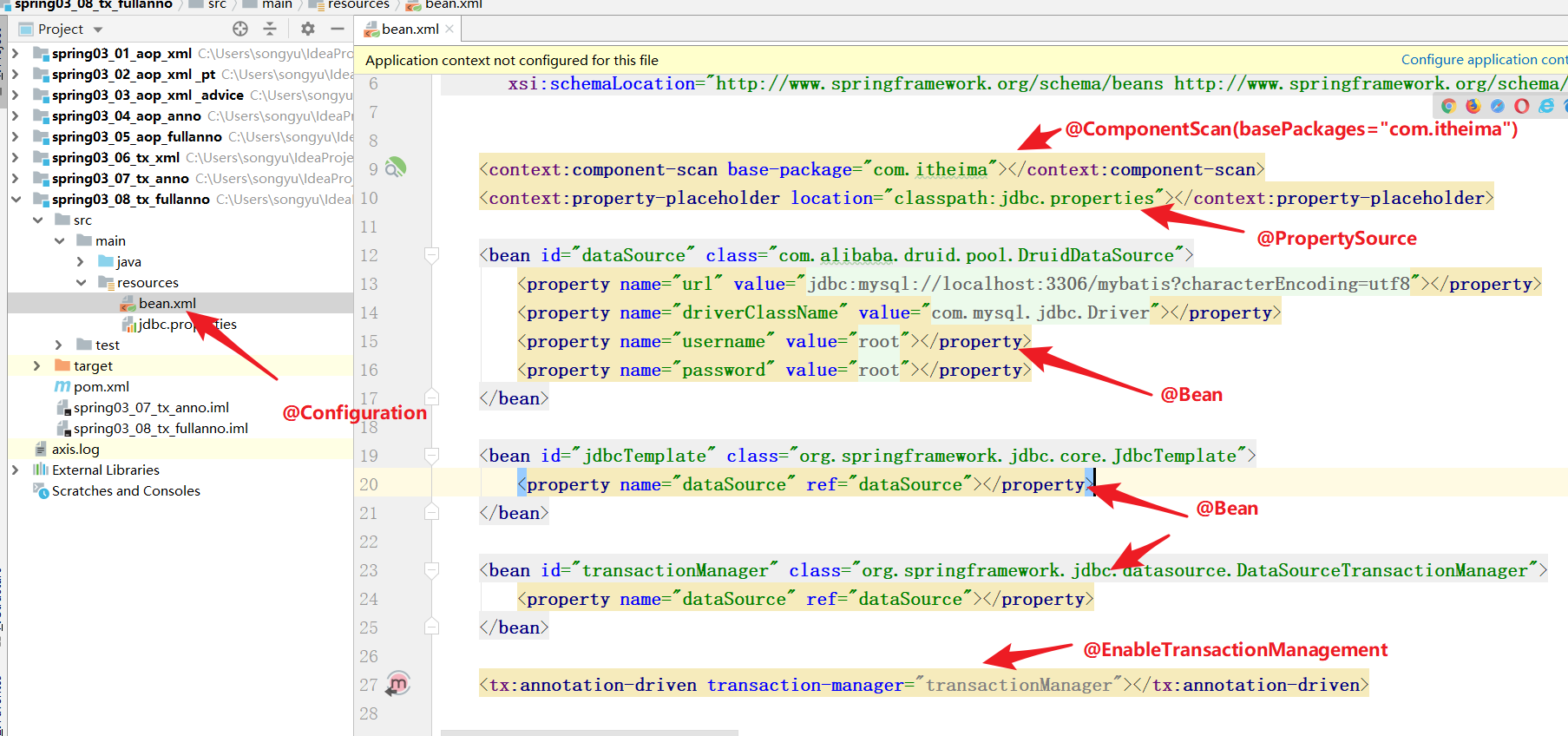Expand the test folder
The image size is (1568, 736).
coord(59,345)
